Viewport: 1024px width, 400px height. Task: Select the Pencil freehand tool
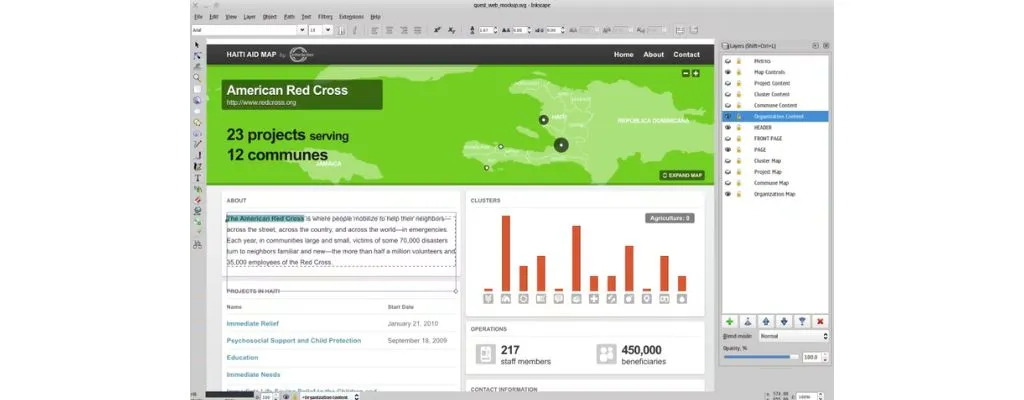(x=197, y=144)
